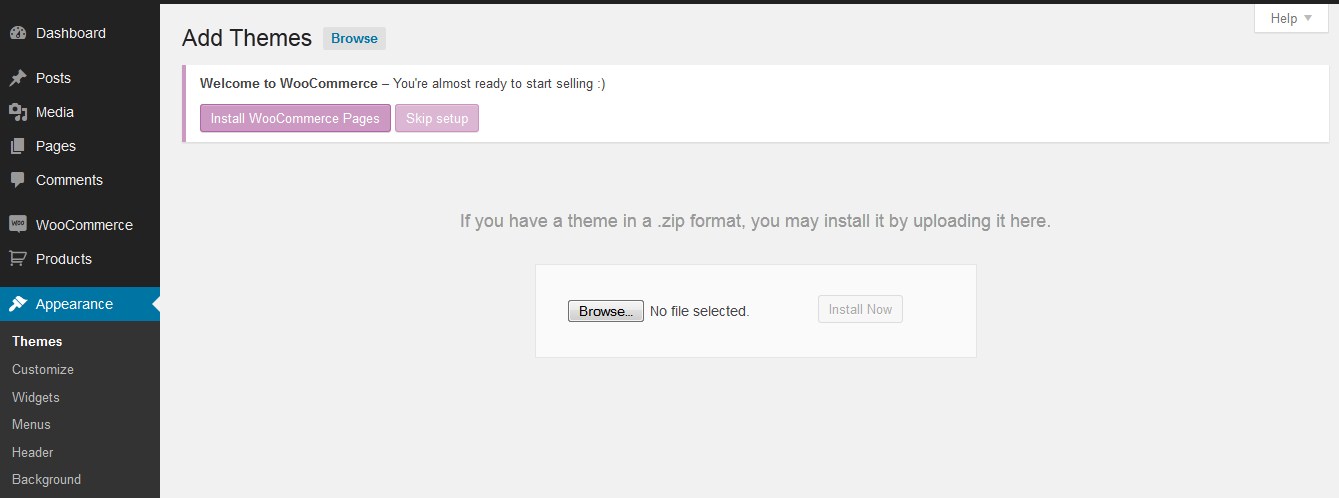Click the Products cart icon
Screen dimensions: 1339x498
(x=18, y=259)
